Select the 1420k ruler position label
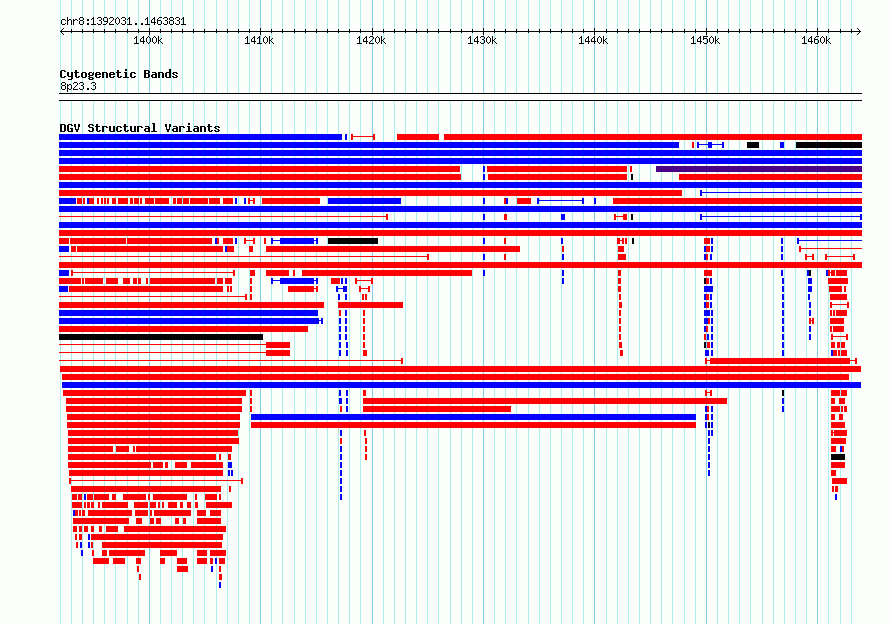This screenshot has height=624, width=890. pyautogui.click(x=371, y=41)
